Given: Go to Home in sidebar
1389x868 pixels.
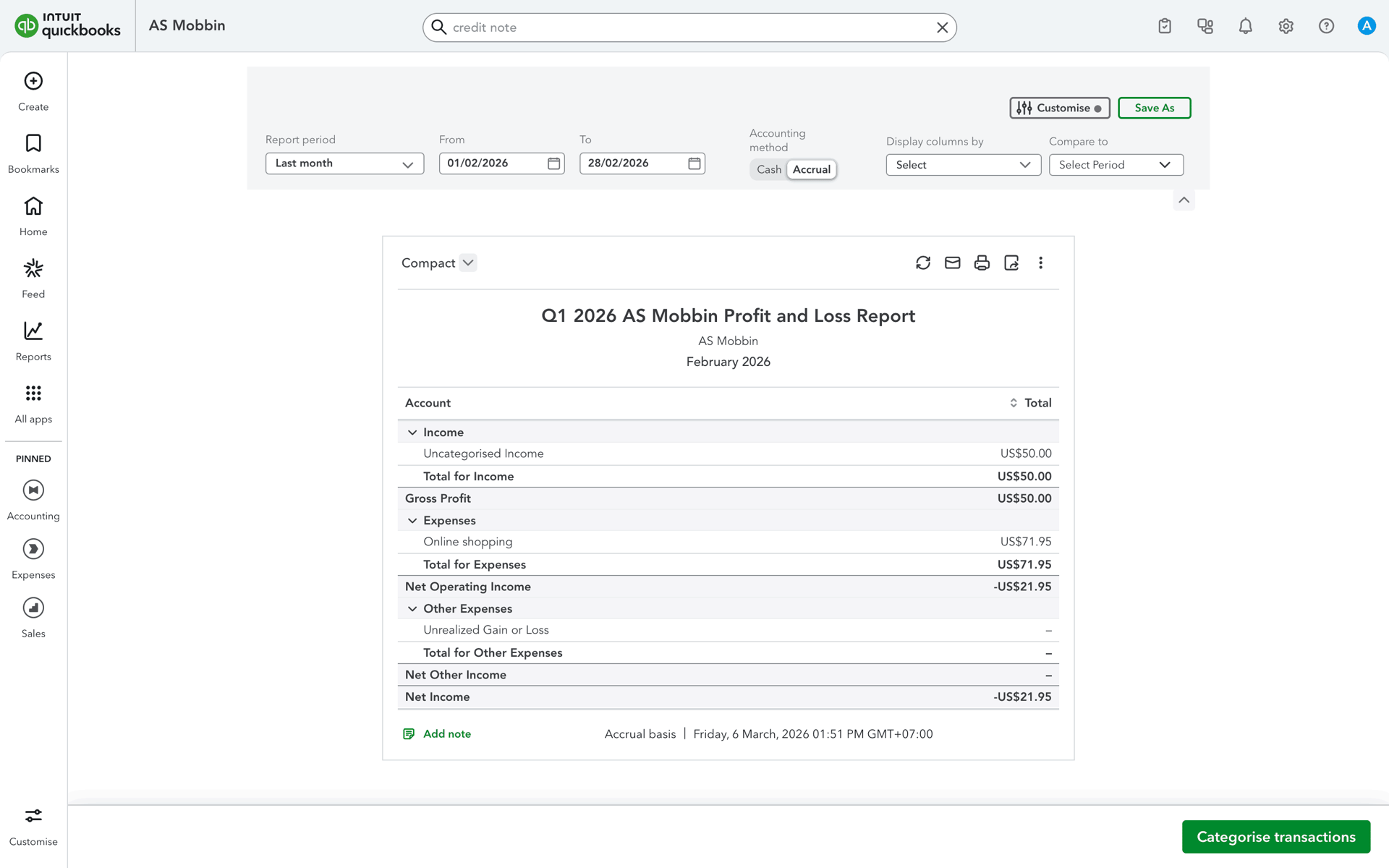Looking at the screenshot, I should [33, 216].
